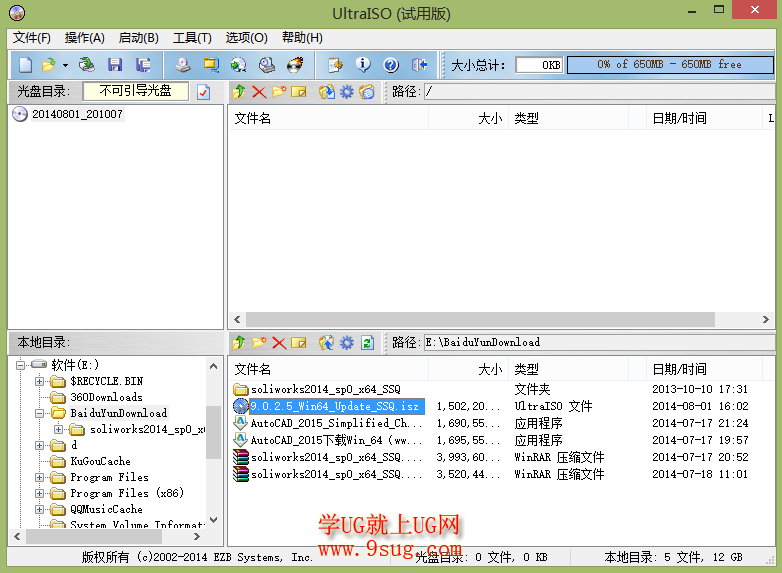Click 不可引导光盘 boot status button
The height and width of the screenshot is (573, 782).
click(135, 91)
